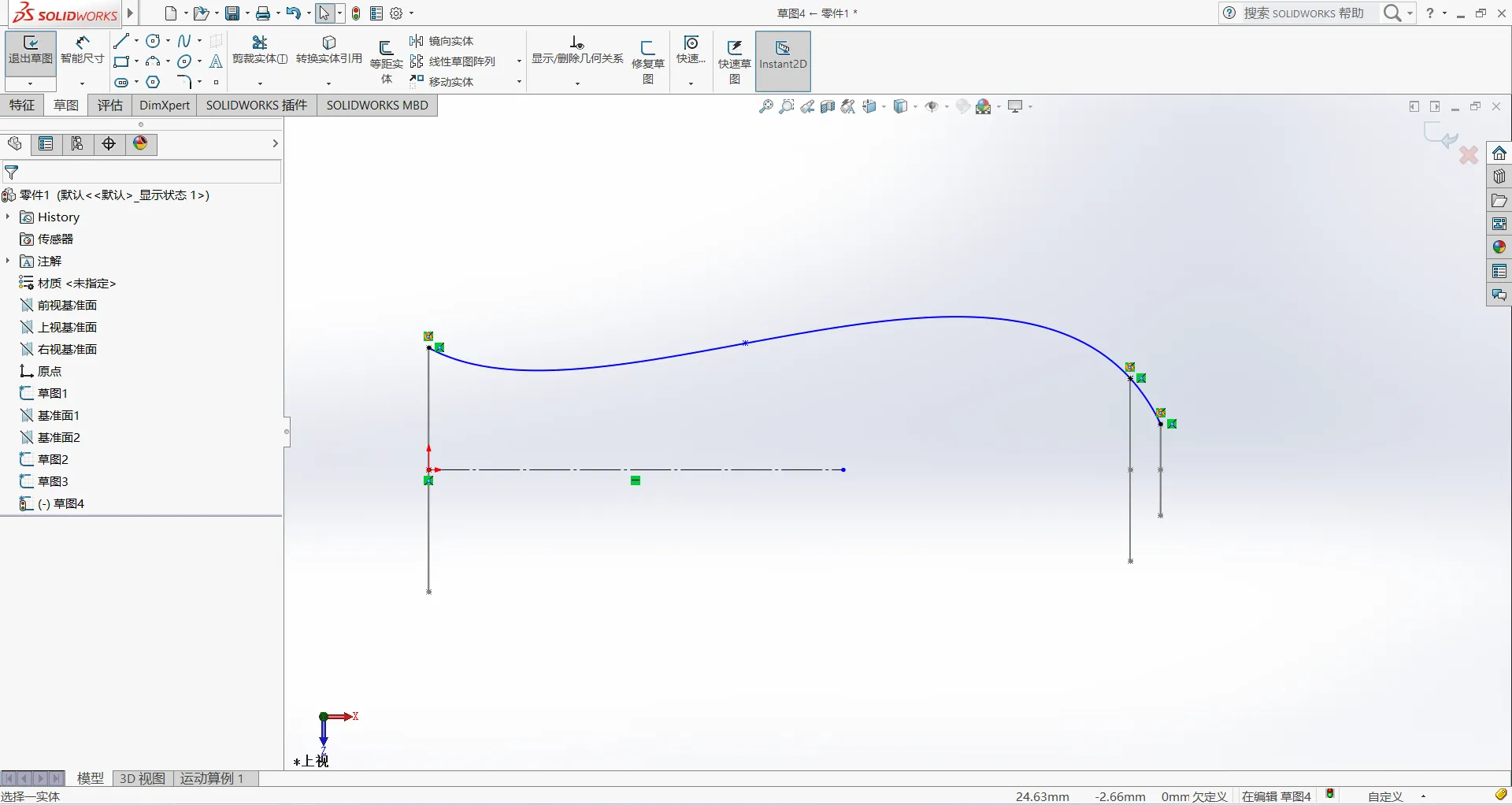Open Line tool dropdown arrow

(136, 41)
